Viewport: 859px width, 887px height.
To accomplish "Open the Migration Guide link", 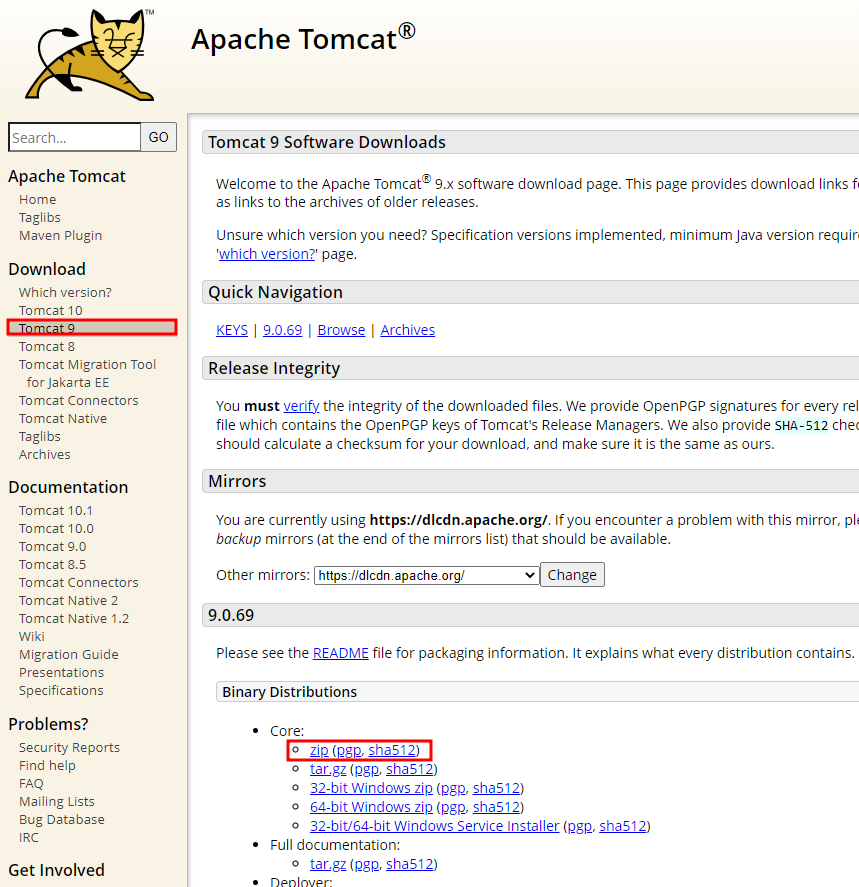I will pyautogui.click(x=68, y=655).
